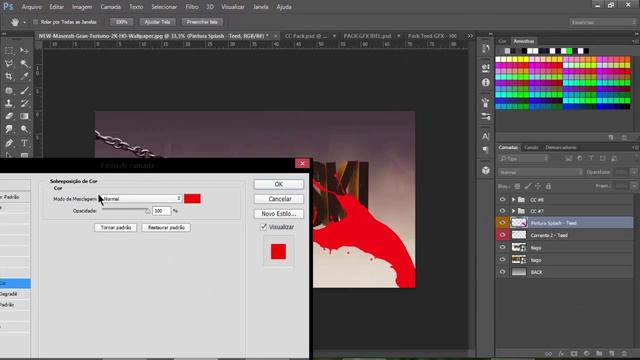Open the Filtro menu
The width and height of the screenshot is (640, 360).
click(x=192, y=7)
